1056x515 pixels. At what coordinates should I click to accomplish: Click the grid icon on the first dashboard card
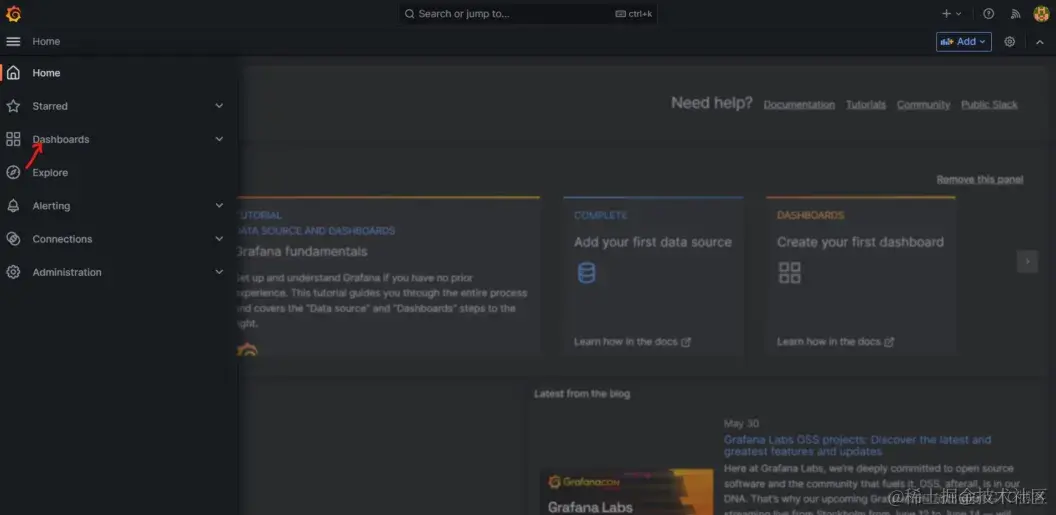[789, 273]
